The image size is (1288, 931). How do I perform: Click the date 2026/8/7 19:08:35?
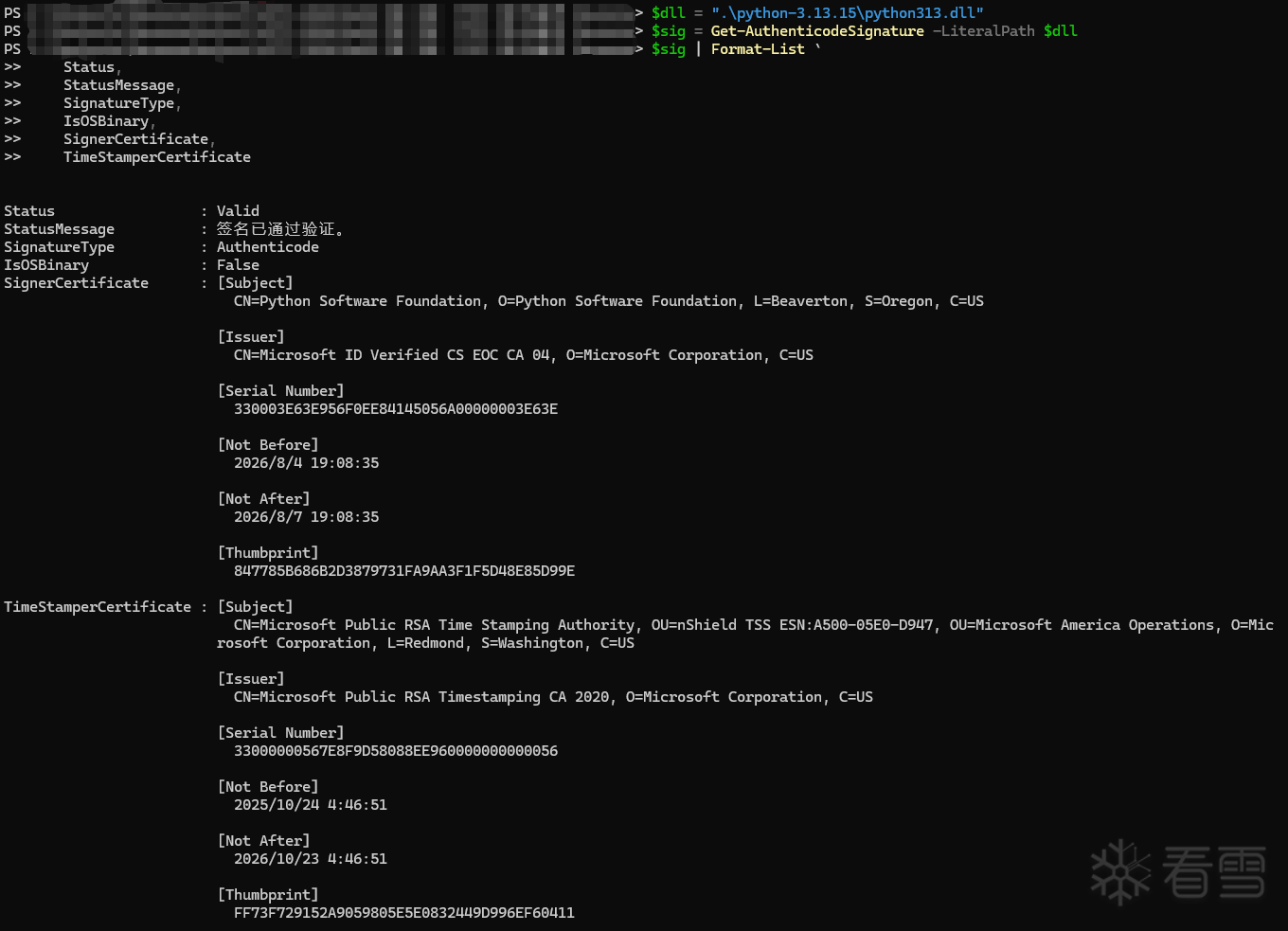coord(307,517)
